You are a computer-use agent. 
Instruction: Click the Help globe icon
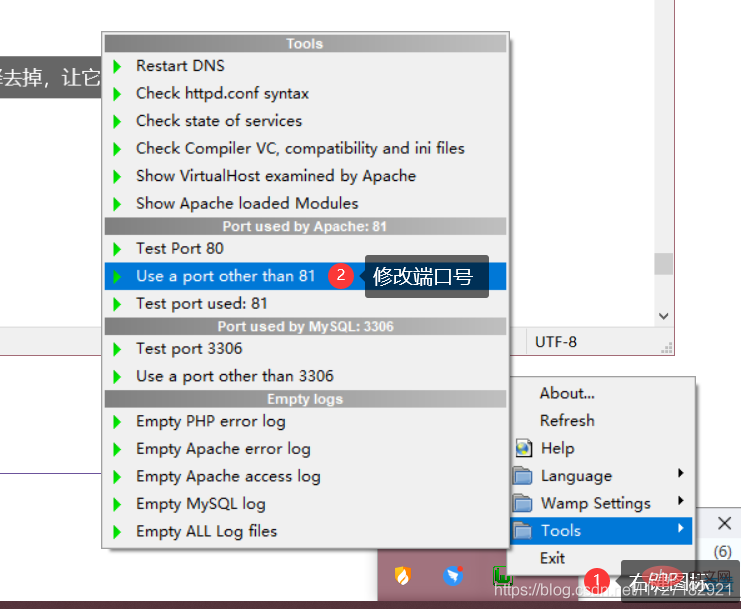tap(523, 448)
